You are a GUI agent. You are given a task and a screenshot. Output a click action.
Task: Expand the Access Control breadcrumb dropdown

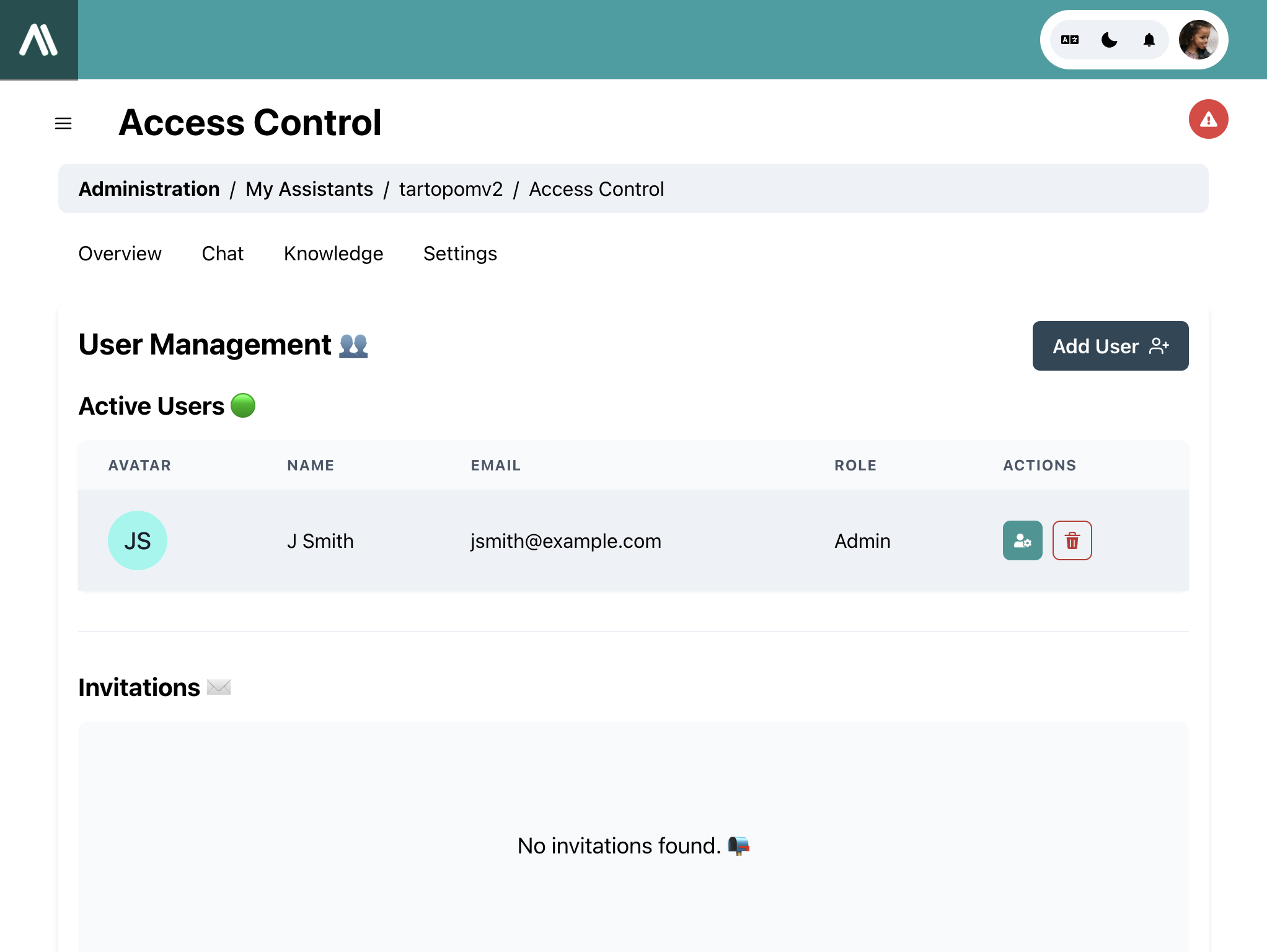click(x=596, y=188)
